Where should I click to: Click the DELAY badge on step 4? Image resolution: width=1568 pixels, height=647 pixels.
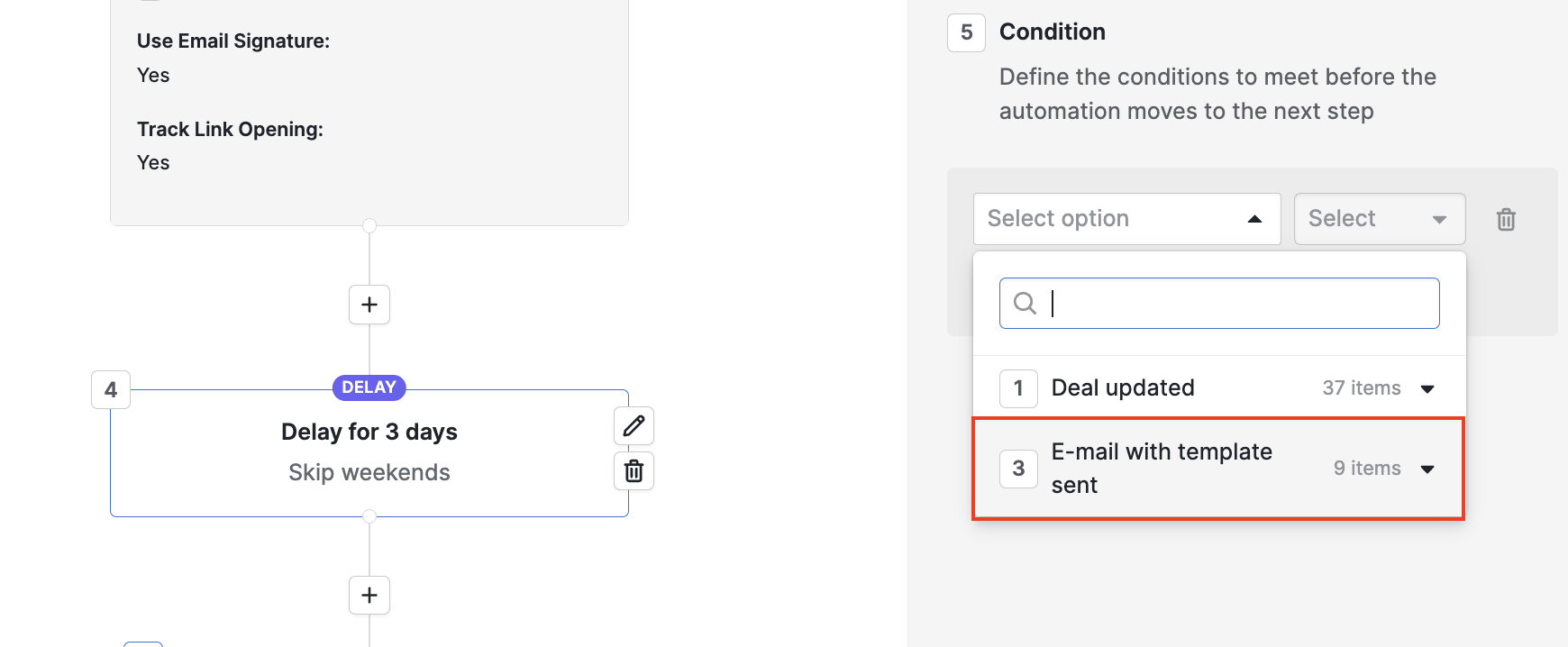[369, 387]
